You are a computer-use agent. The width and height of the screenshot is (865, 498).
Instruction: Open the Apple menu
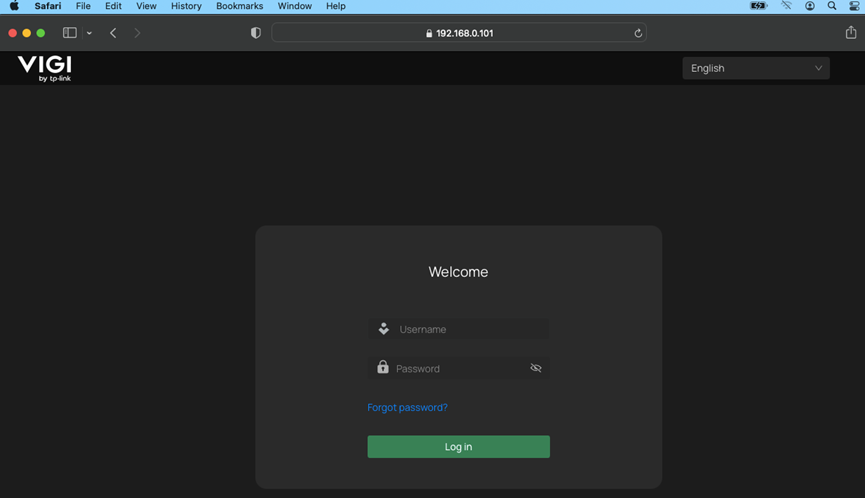tap(14, 6)
